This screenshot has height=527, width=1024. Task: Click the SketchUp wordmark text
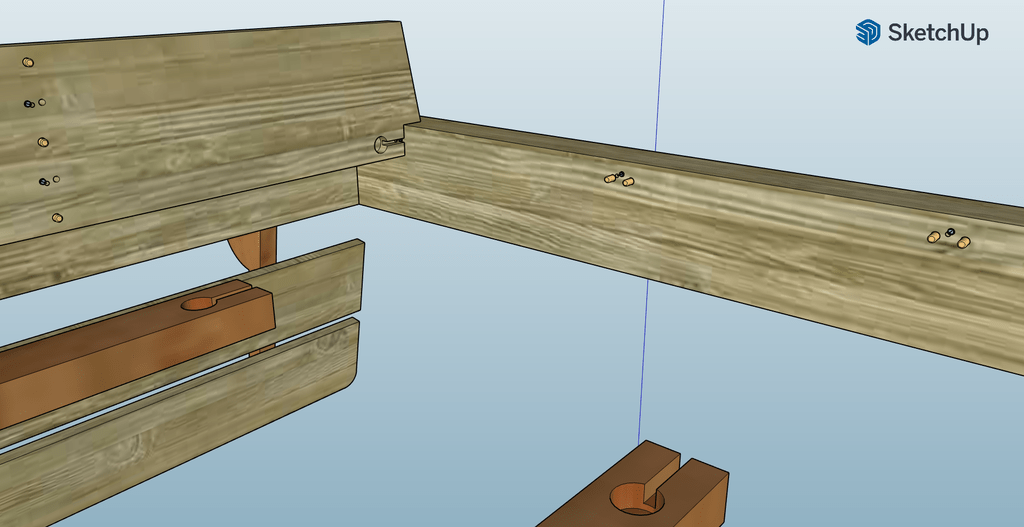(x=938, y=33)
